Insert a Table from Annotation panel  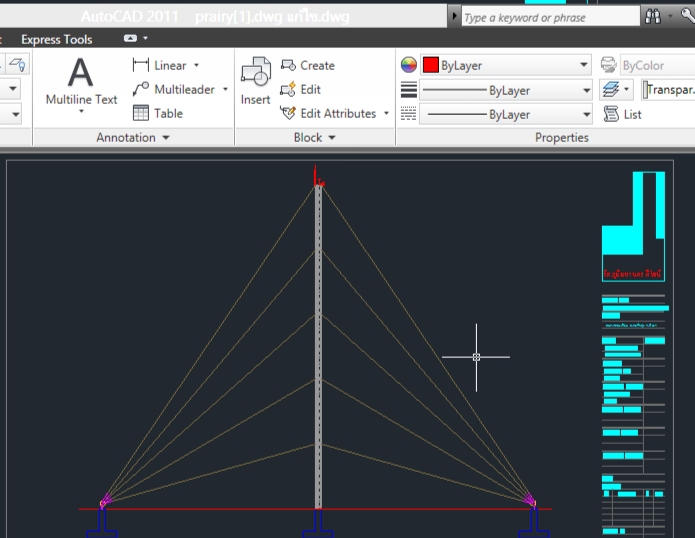click(x=157, y=113)
